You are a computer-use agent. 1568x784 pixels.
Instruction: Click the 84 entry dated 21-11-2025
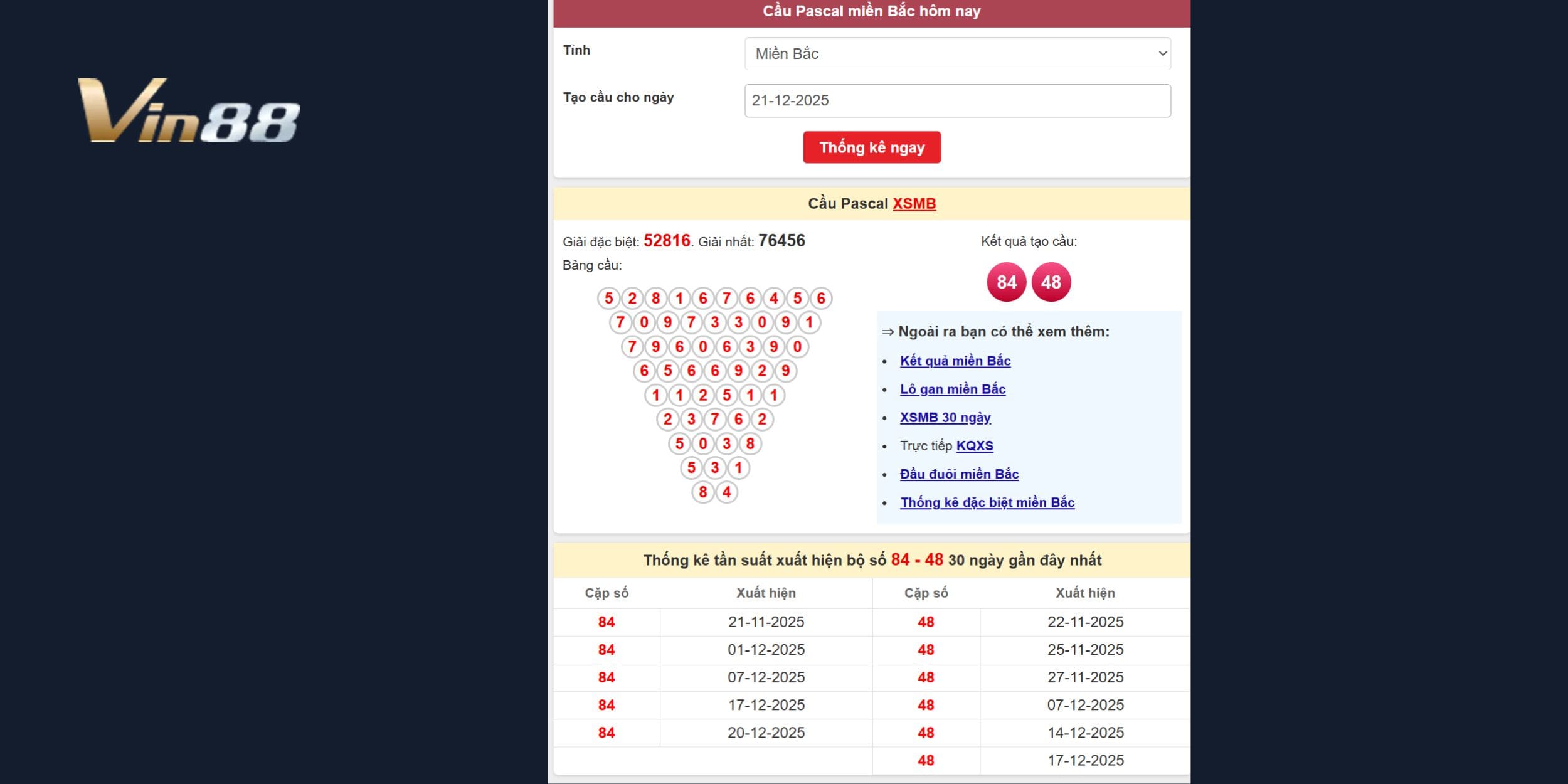606,622
